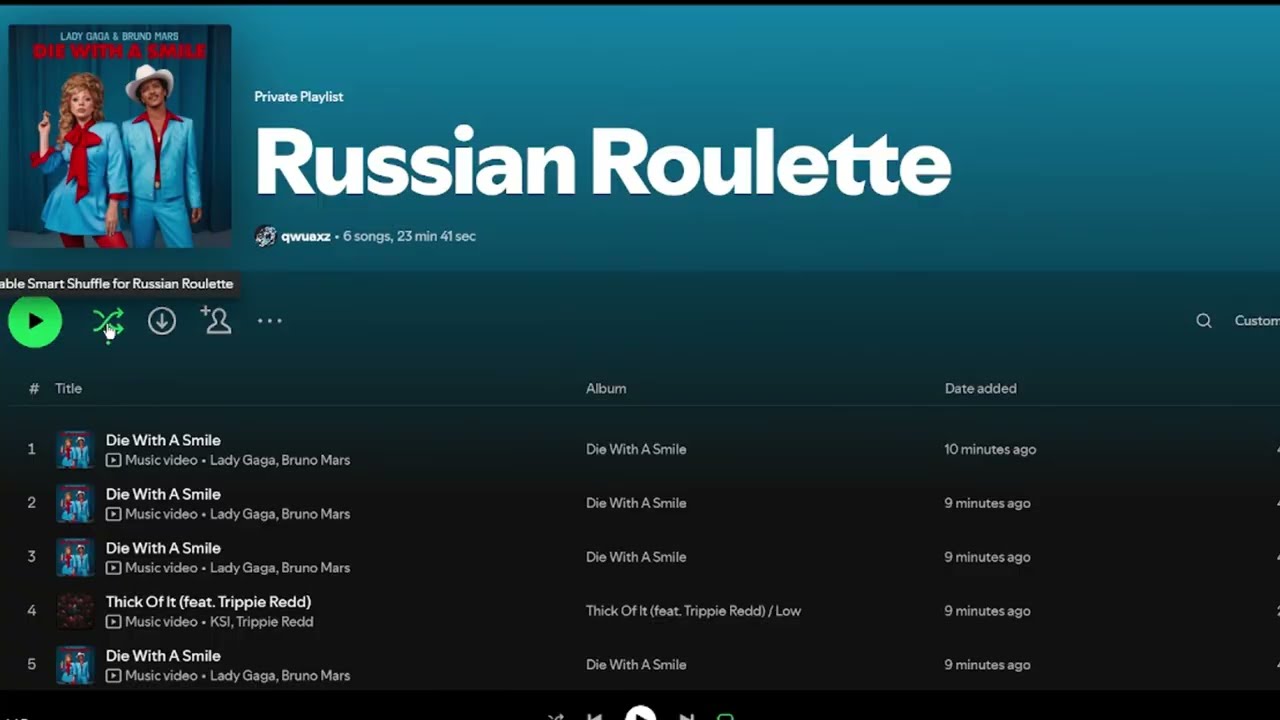Click the music video icon in track 4
Screen dimensions: 1280x720
(113, 622)
